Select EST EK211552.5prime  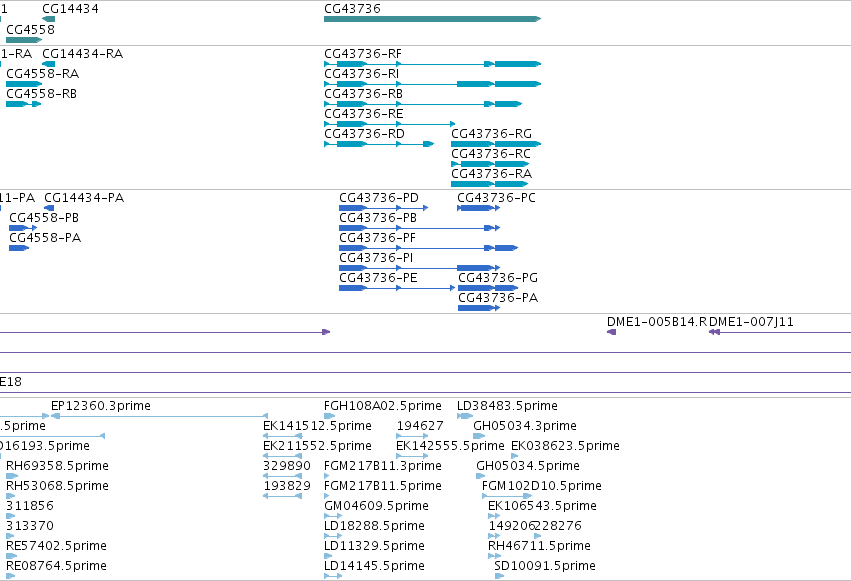click(283, 456)
